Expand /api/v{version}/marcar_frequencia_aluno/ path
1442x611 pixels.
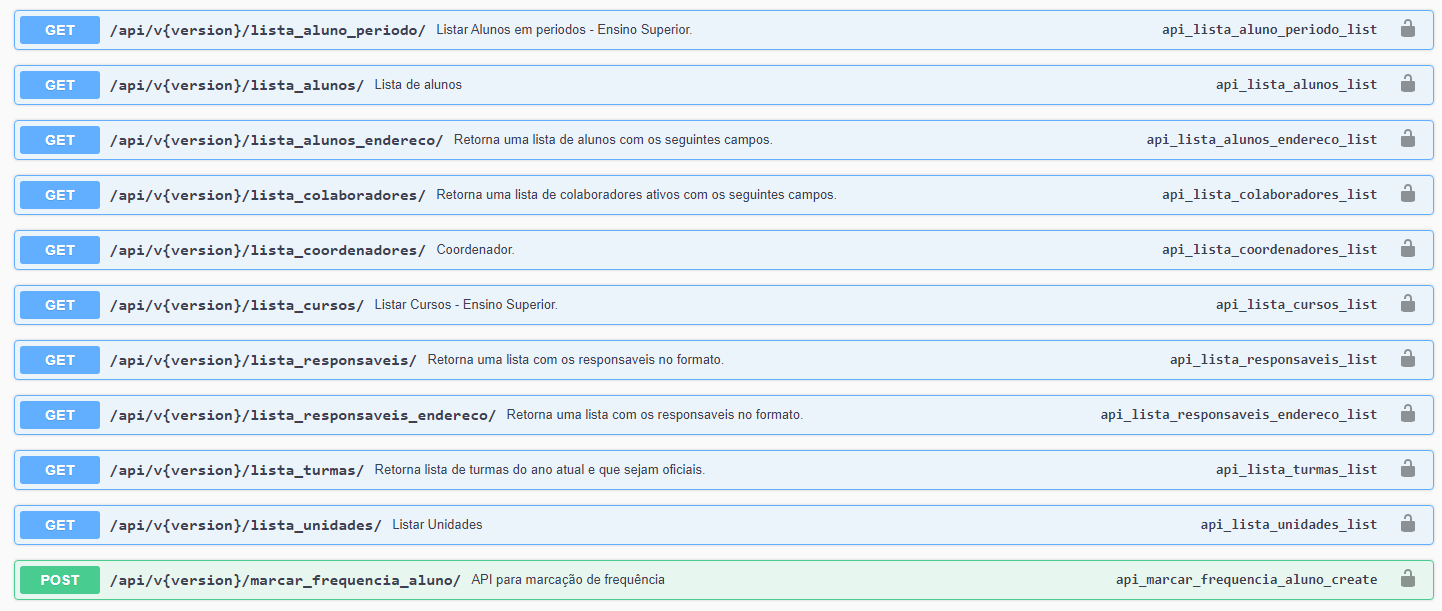coord(285,580)
